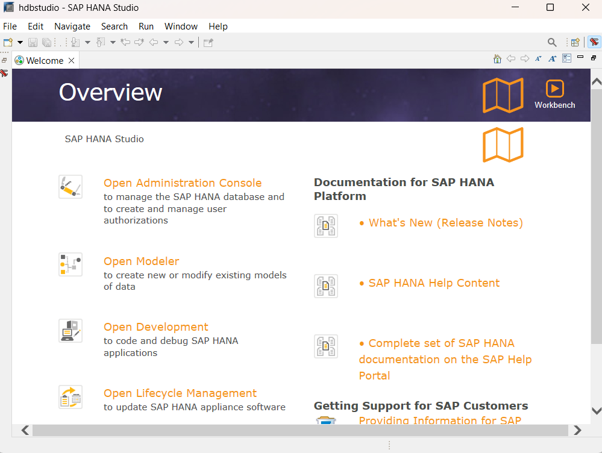The width and height of the screenshot is (602, 453).
Task: Open the Window menu
Action: point(181,26)
